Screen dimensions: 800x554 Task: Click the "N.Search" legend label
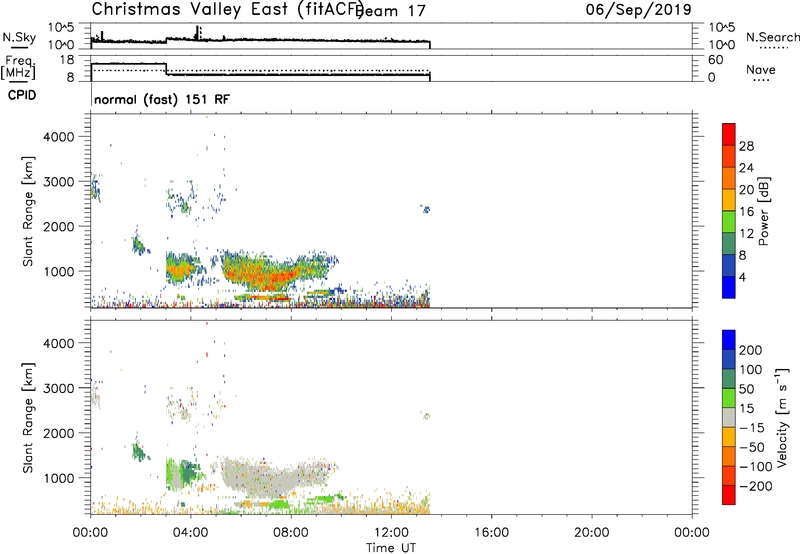click(772, 37)
